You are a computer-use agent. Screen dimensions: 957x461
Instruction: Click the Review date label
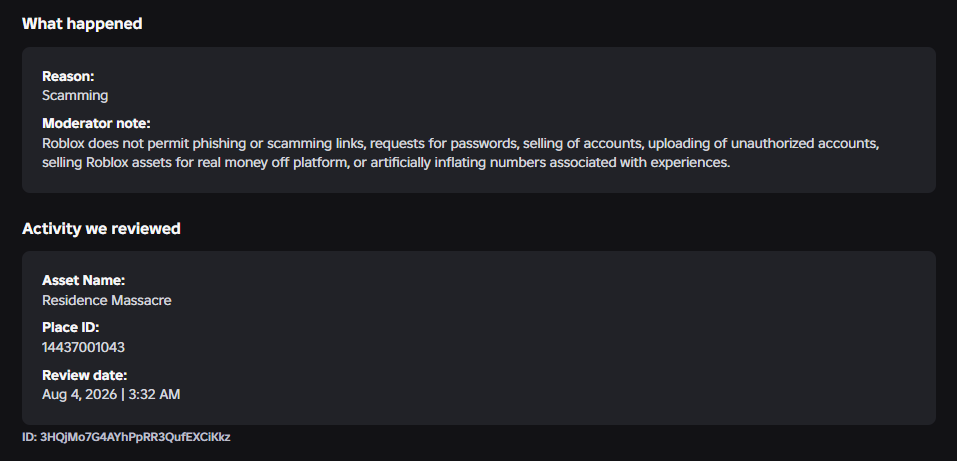coord(85,375)
